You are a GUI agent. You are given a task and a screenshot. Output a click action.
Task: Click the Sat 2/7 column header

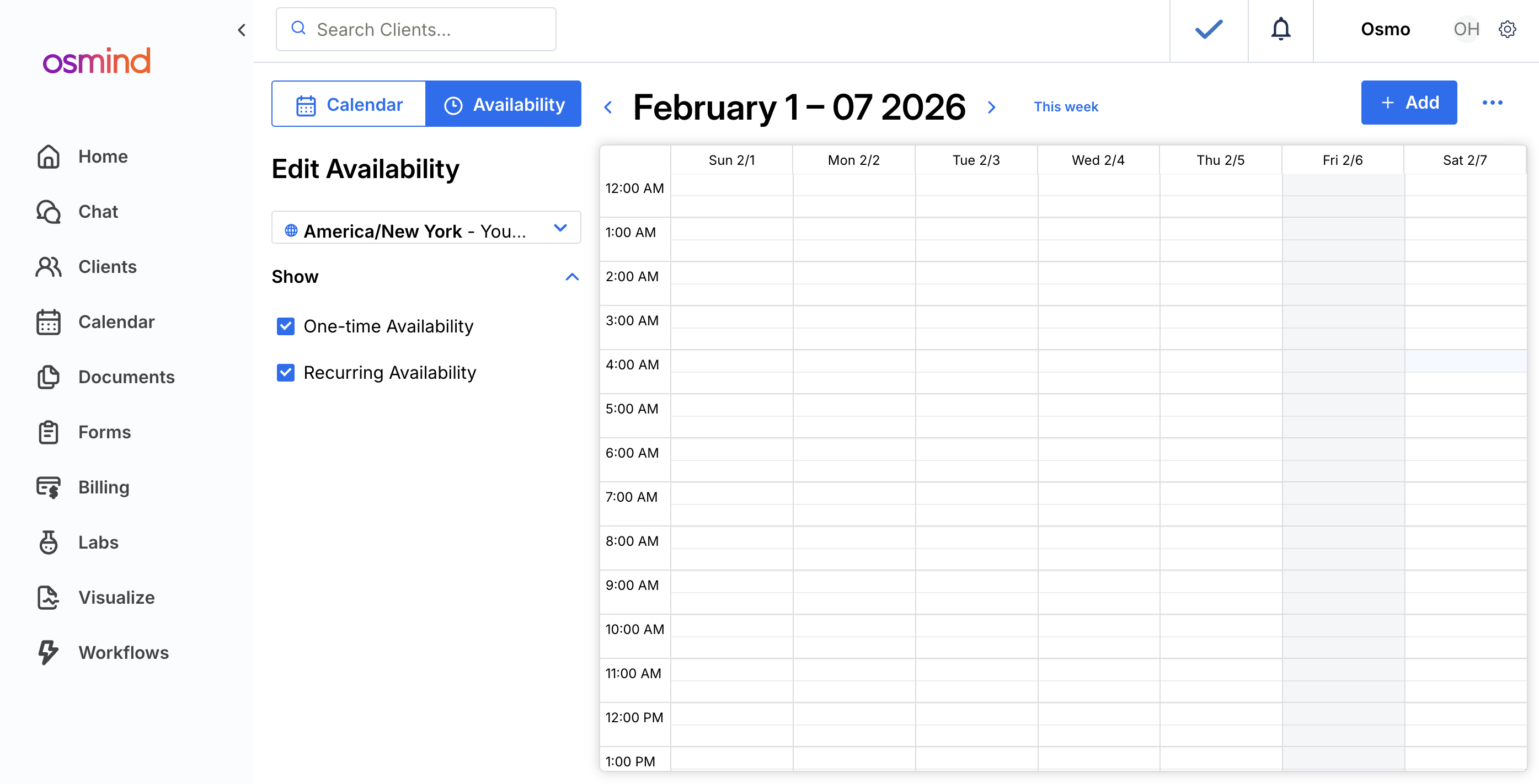click(1465, 160)
